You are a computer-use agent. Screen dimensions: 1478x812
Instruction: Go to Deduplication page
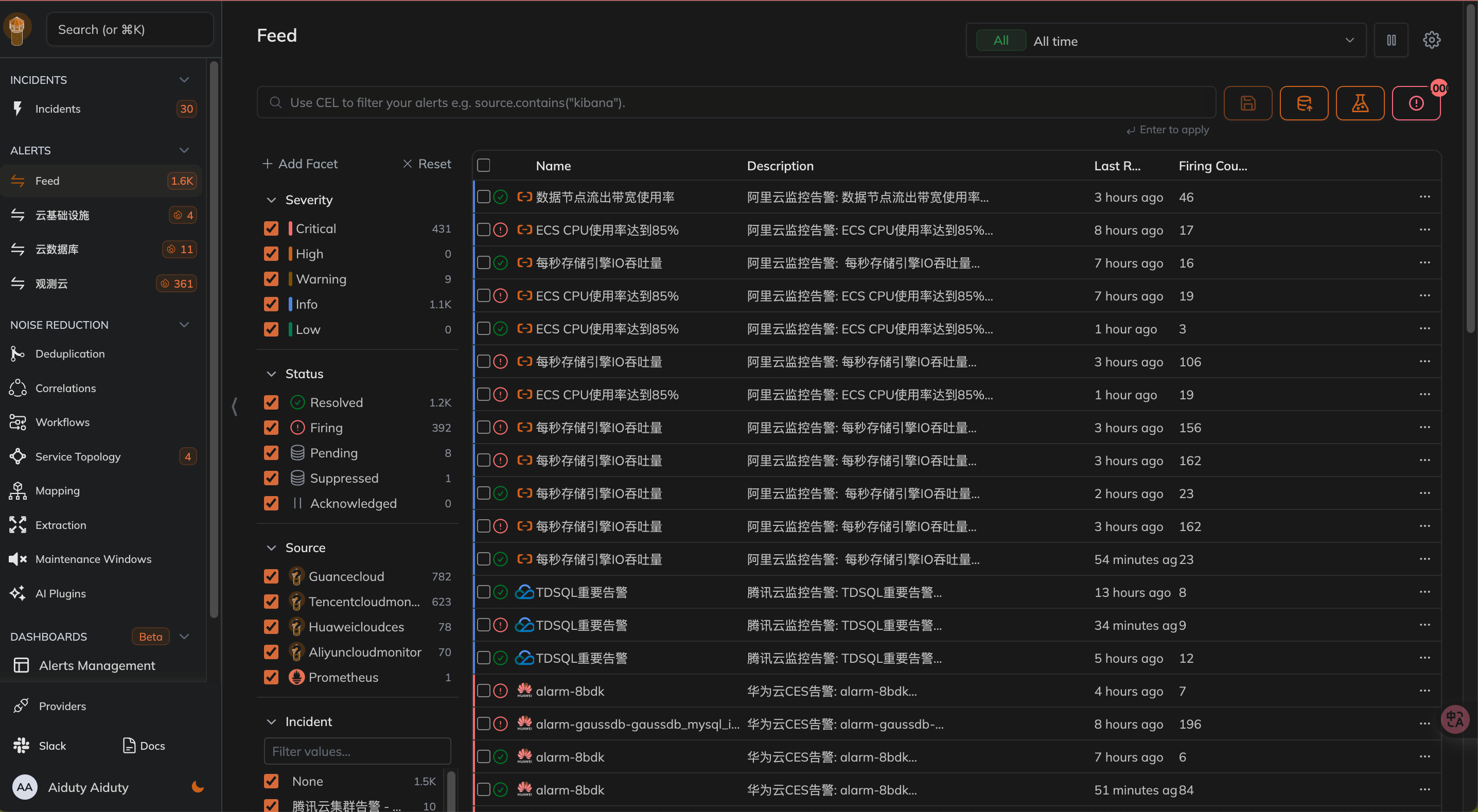[69, 354]
